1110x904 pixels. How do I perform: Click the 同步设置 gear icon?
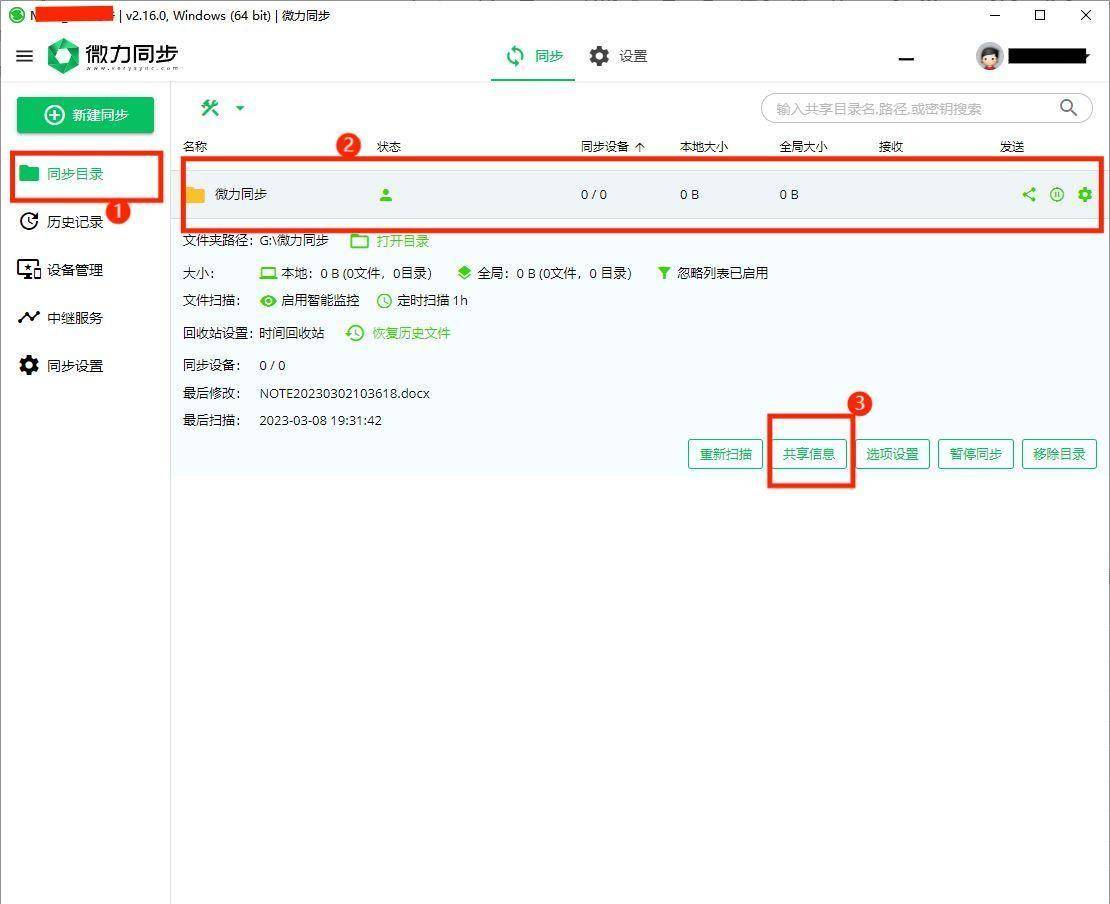(29, 365)
